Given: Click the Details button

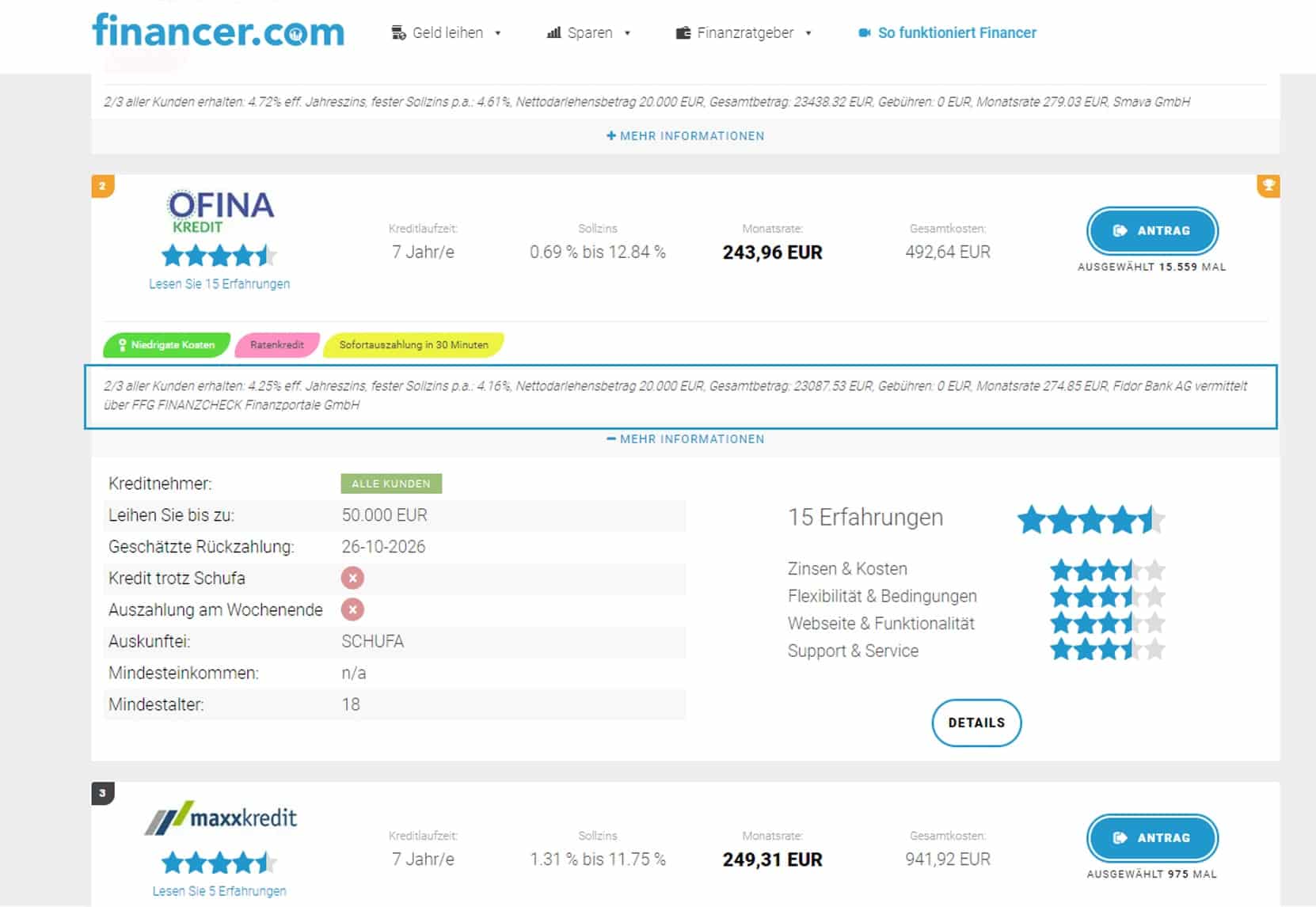Looking at the screenshot, I should [976, 723].
